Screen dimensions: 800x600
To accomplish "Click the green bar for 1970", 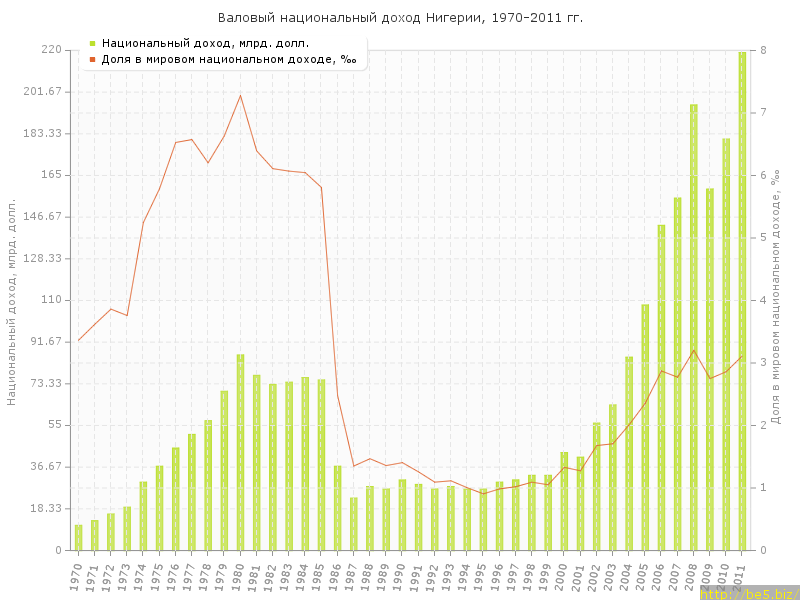I will [78, 537].
